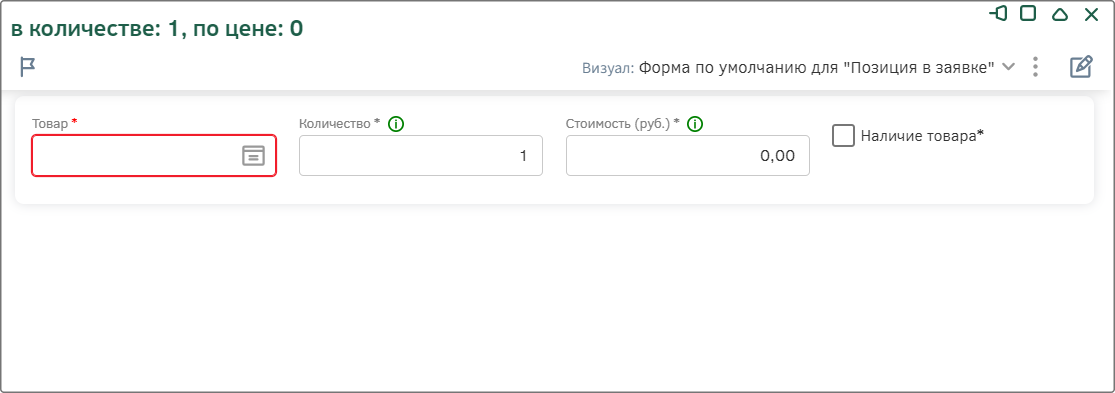Click the dock window icon at top right
1115x393 pixels.
pyautogui.click(x=998, y=14)
